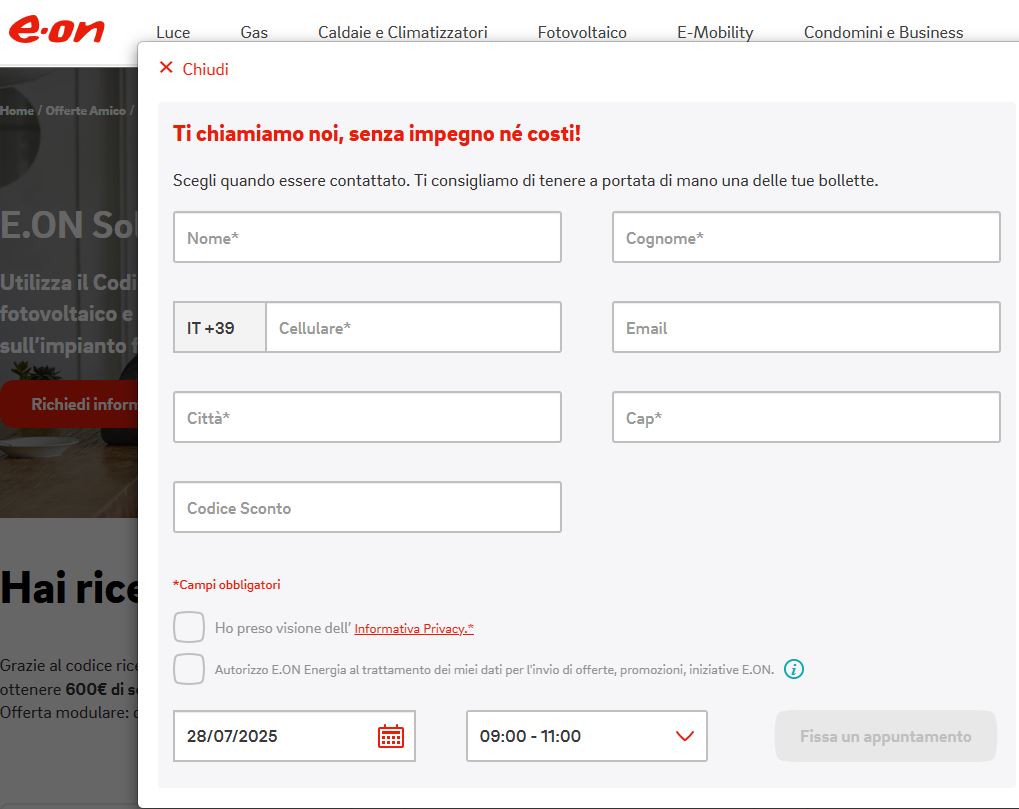This screenshot has width=1019, height=809.
Task: Click Richiedi informazioni button in the background page
Action: tap(69, 404)
